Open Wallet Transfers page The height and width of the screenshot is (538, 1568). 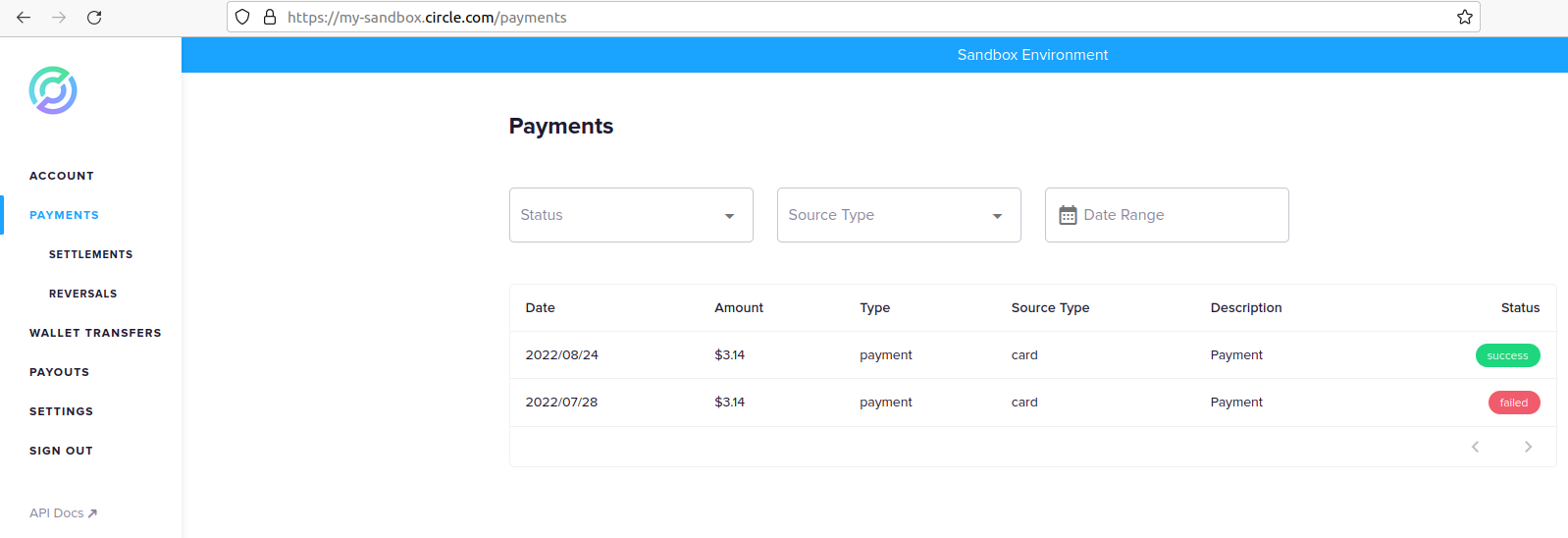pyautogui.click(x=95, y=333)
